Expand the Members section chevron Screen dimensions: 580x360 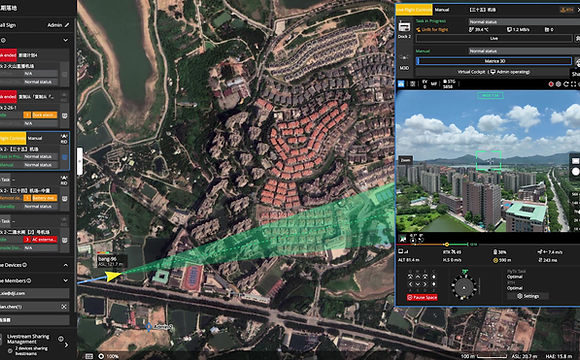65,280
